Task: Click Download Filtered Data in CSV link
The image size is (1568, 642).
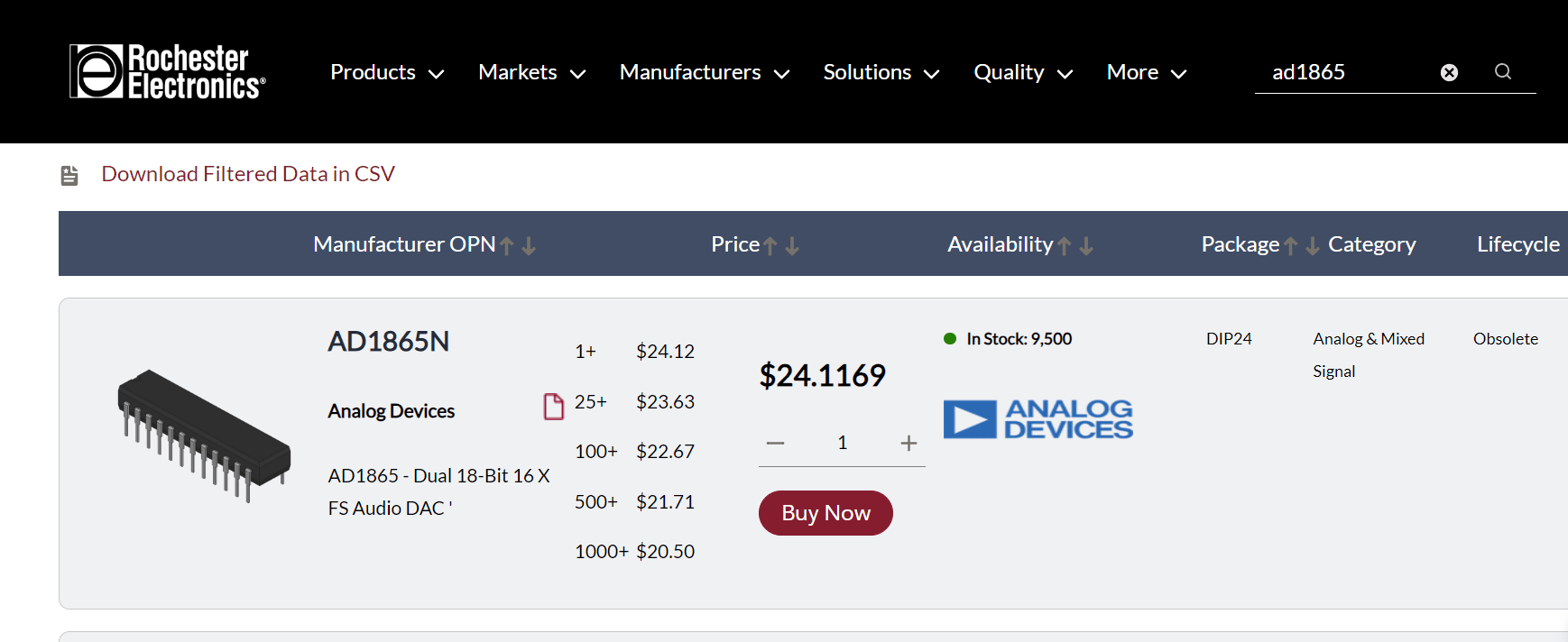Action: point(248,174)
